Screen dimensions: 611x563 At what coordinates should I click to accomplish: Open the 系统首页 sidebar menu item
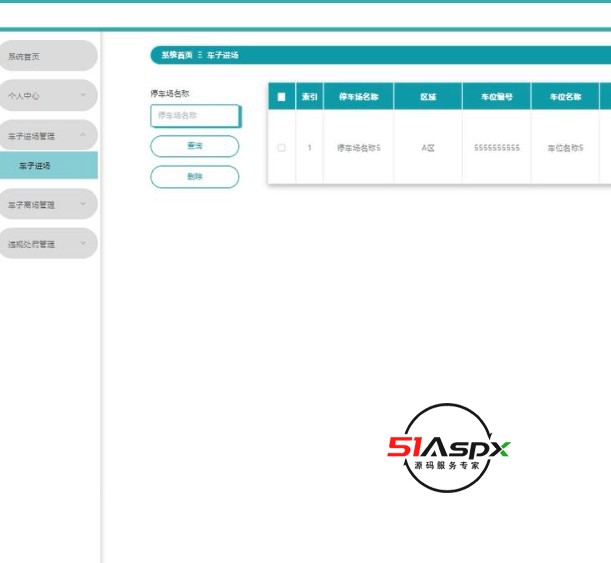[x=47, y=56]
